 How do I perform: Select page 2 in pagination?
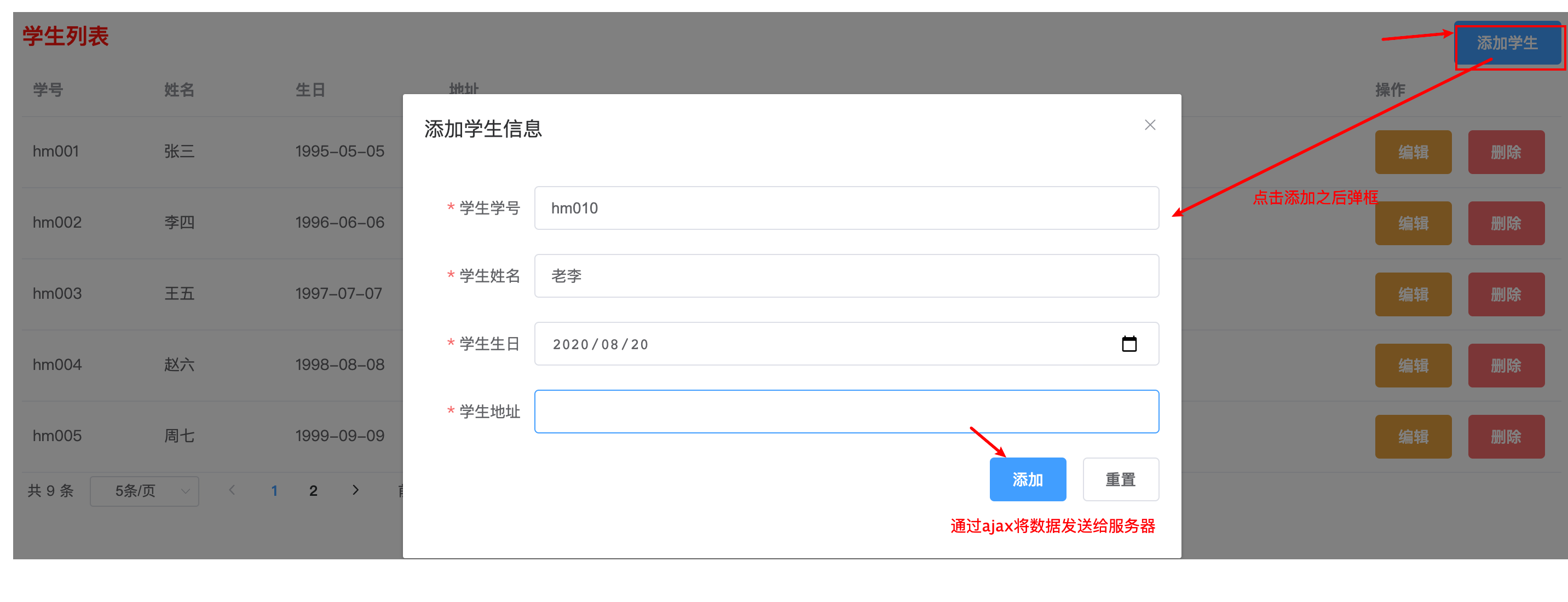(x=314, y=490)
